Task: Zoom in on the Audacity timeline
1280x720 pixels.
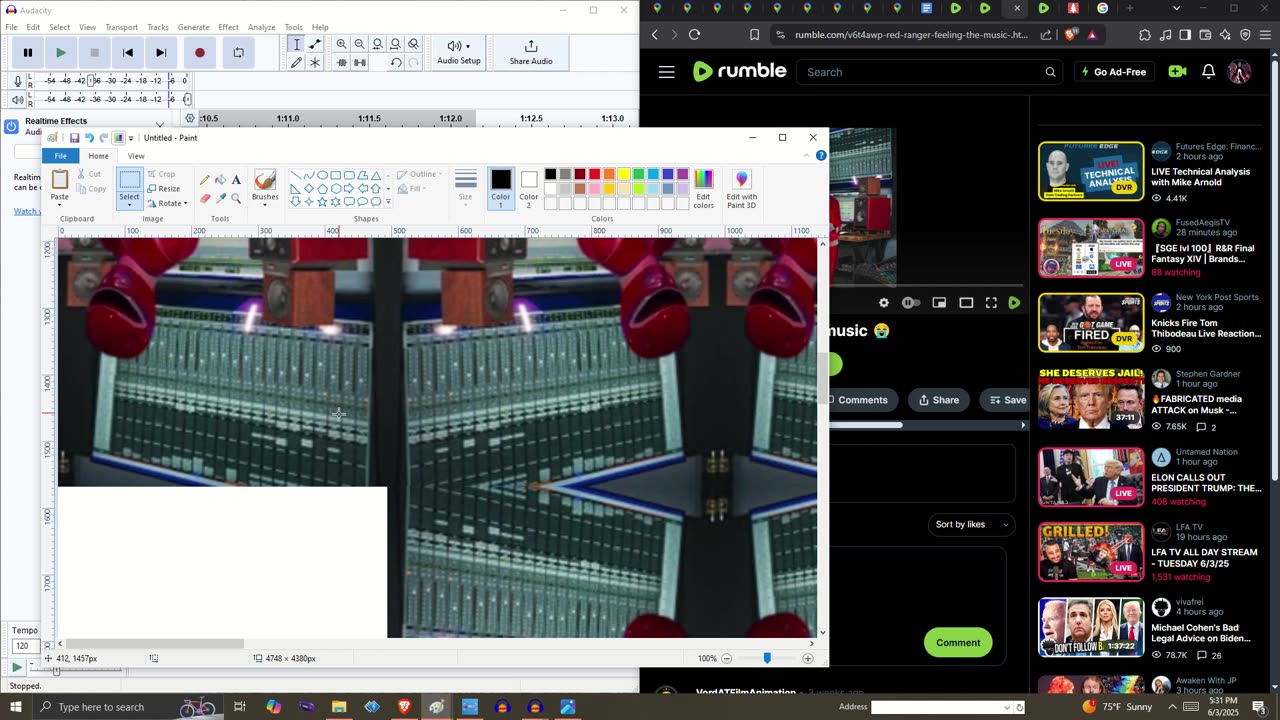Action: point(342,44)
